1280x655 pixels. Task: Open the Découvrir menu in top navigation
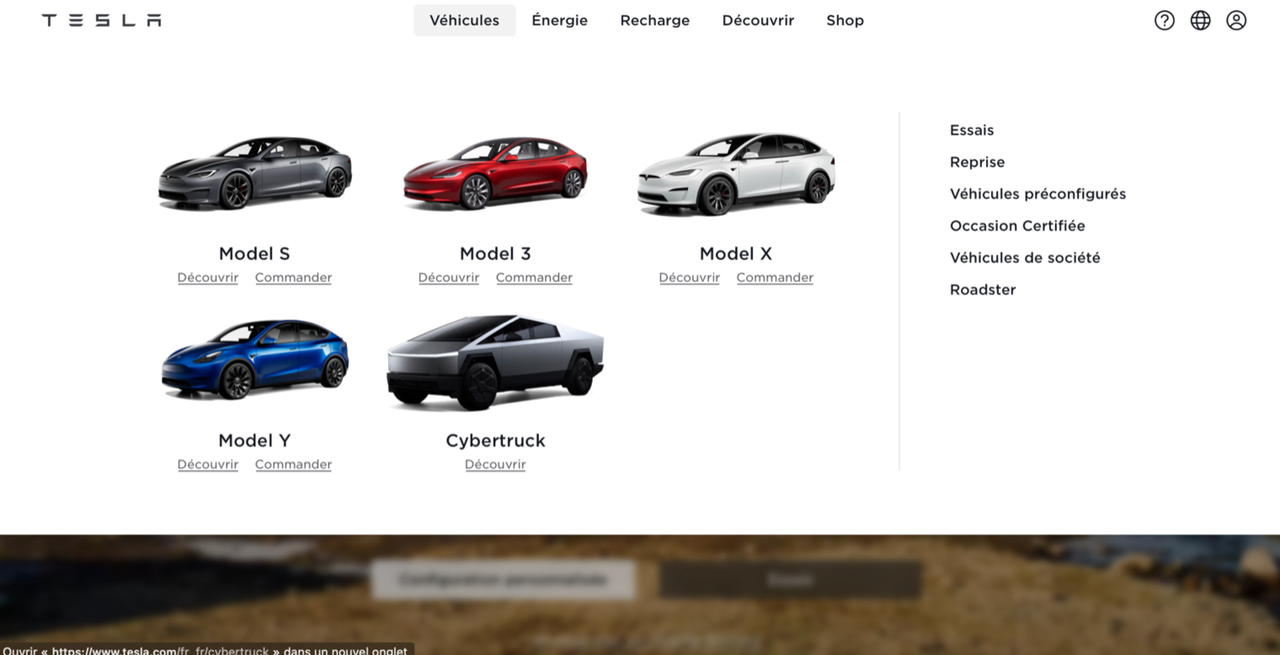click(758, 20)
